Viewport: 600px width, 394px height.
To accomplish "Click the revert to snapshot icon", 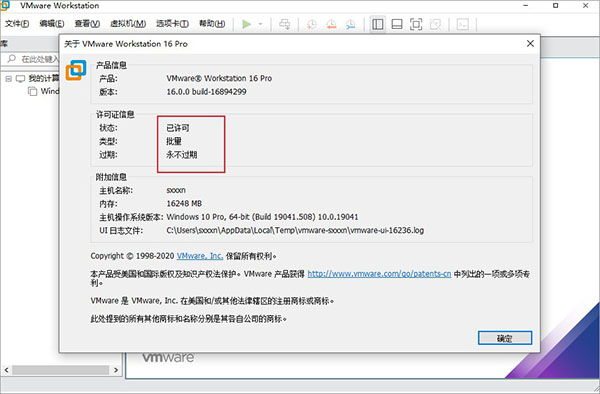I will 331,24.
